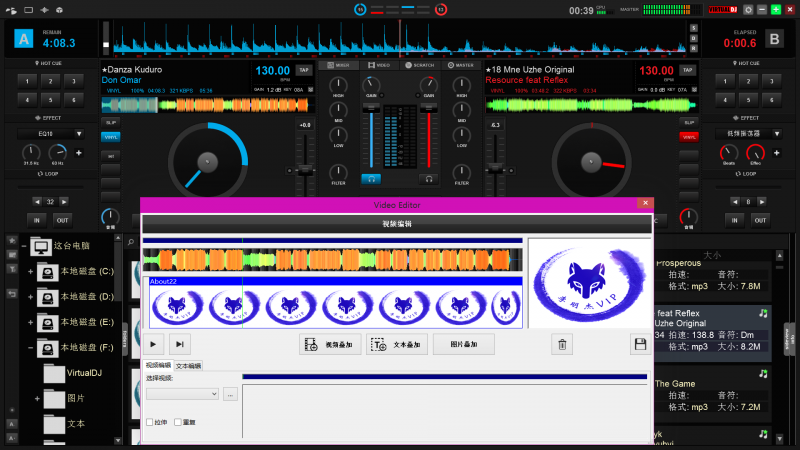Viewport: 800px width, 450px height.
Task: Enable the 拉伸 stretch checkbox
Action: coord(150,422)
